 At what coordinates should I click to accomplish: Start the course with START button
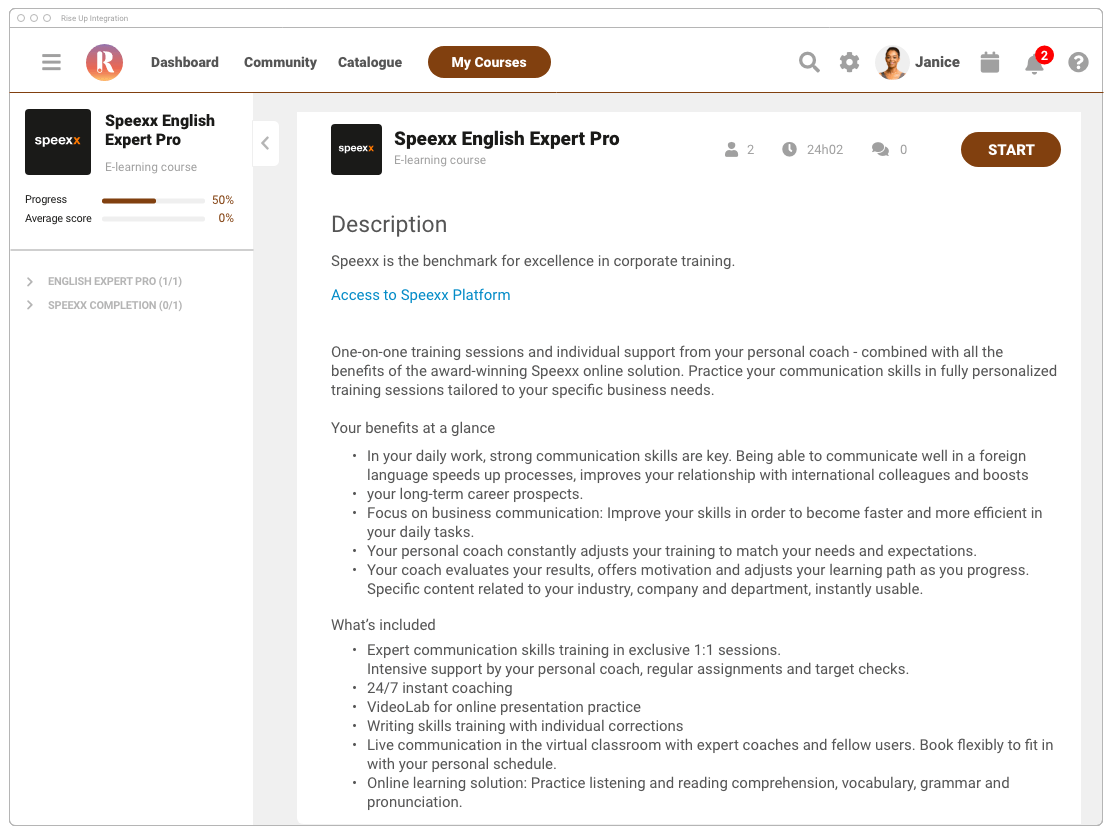coord(1011,150)
